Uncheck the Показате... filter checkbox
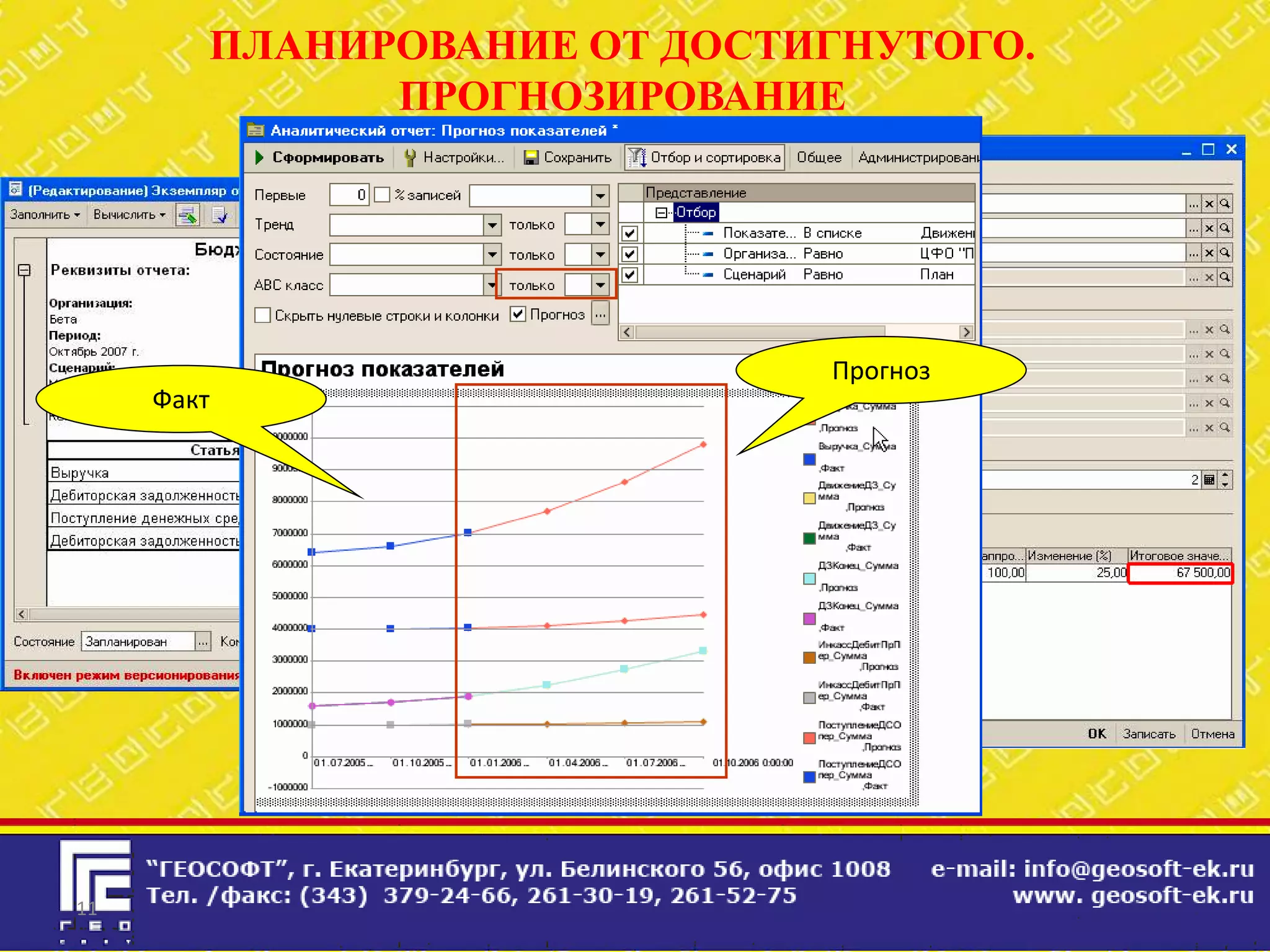Screen dimensions: 1270x952 point(630,234)
